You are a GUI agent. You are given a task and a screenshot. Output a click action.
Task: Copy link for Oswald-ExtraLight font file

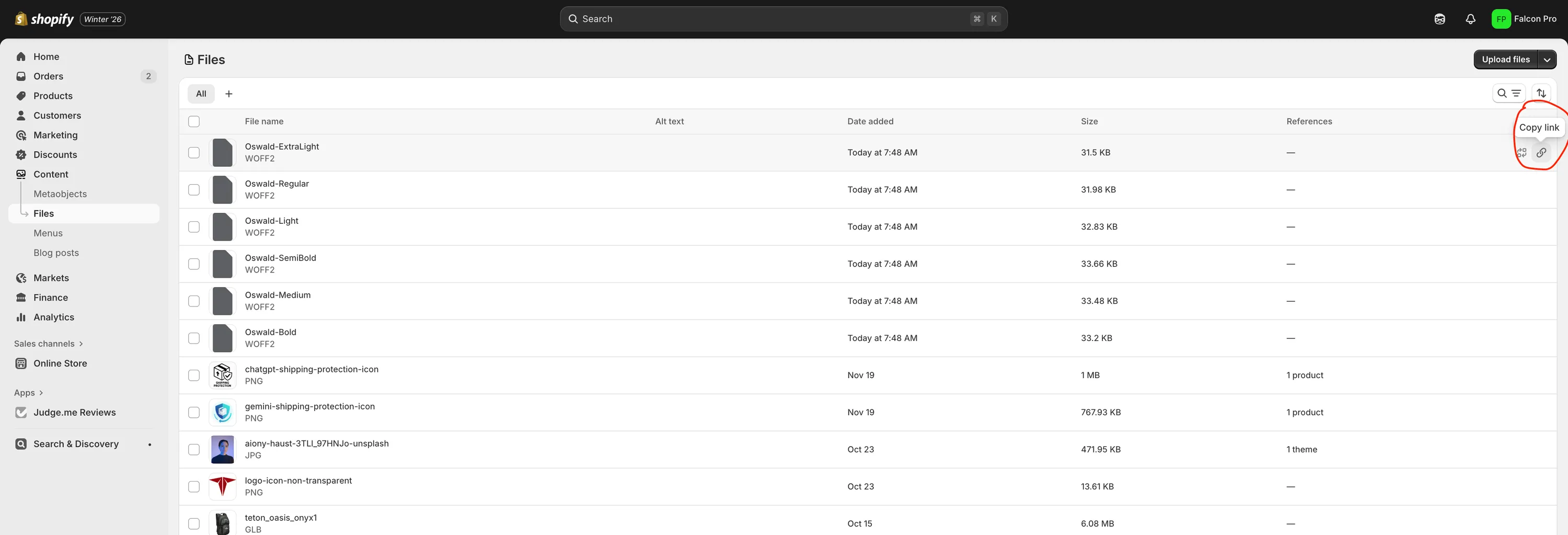tap(1542, 152)
